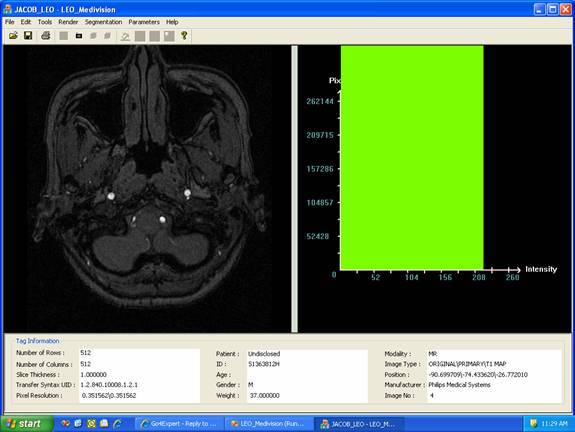Switch to GoExpert taskbar window
Image resolution: width=575 pixels, height=432 pixels.
(180, 424)
